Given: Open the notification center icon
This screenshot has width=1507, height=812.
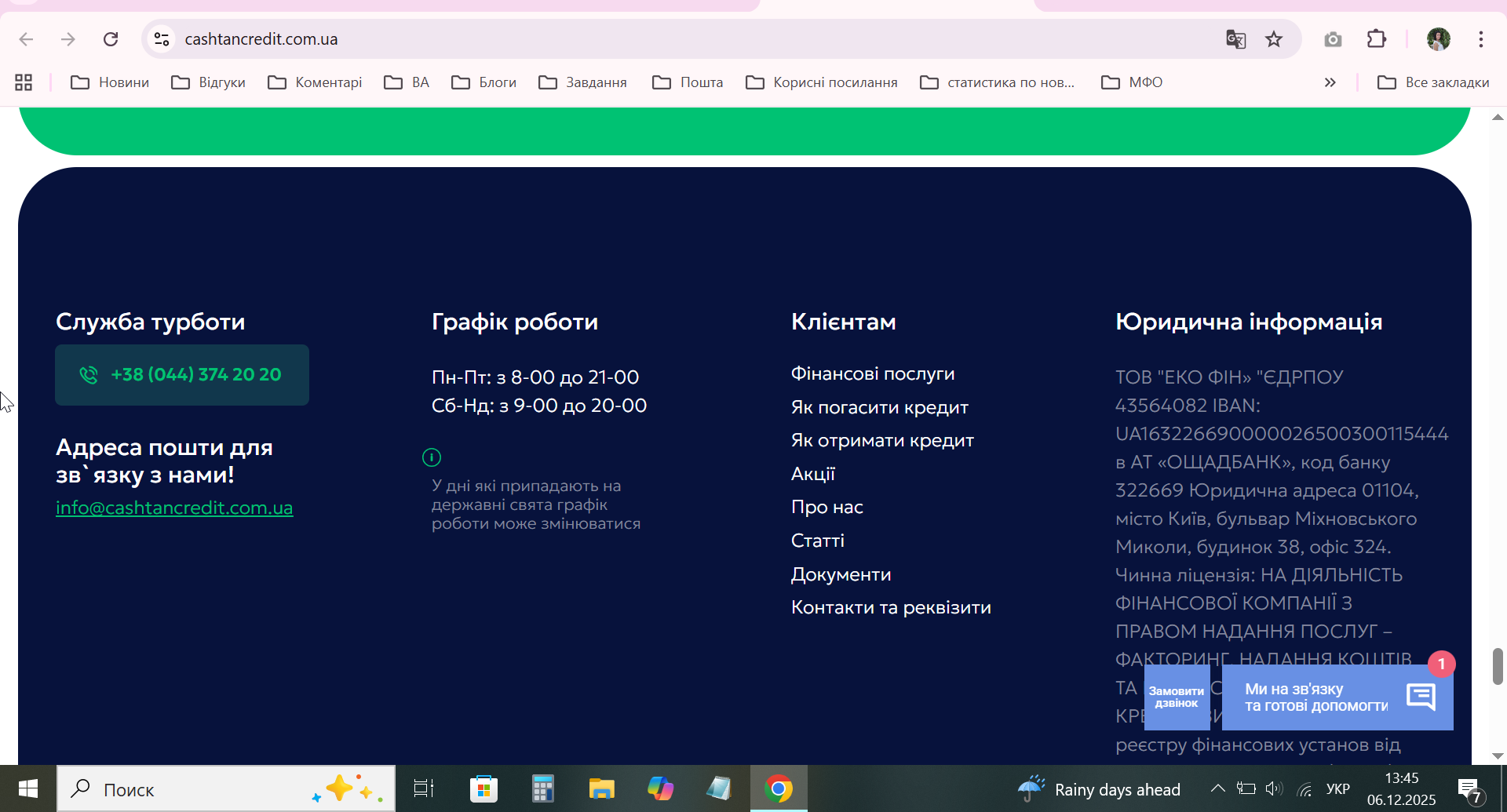Looking at the screenshot, I should click(1469, 789).
